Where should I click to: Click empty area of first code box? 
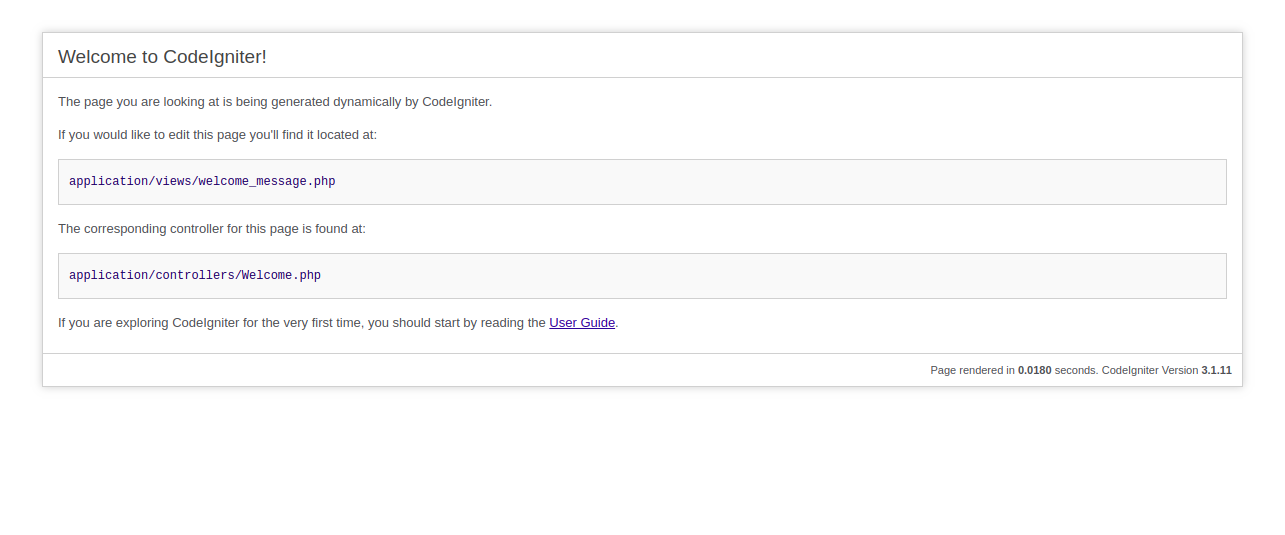[x=780, y=182]
